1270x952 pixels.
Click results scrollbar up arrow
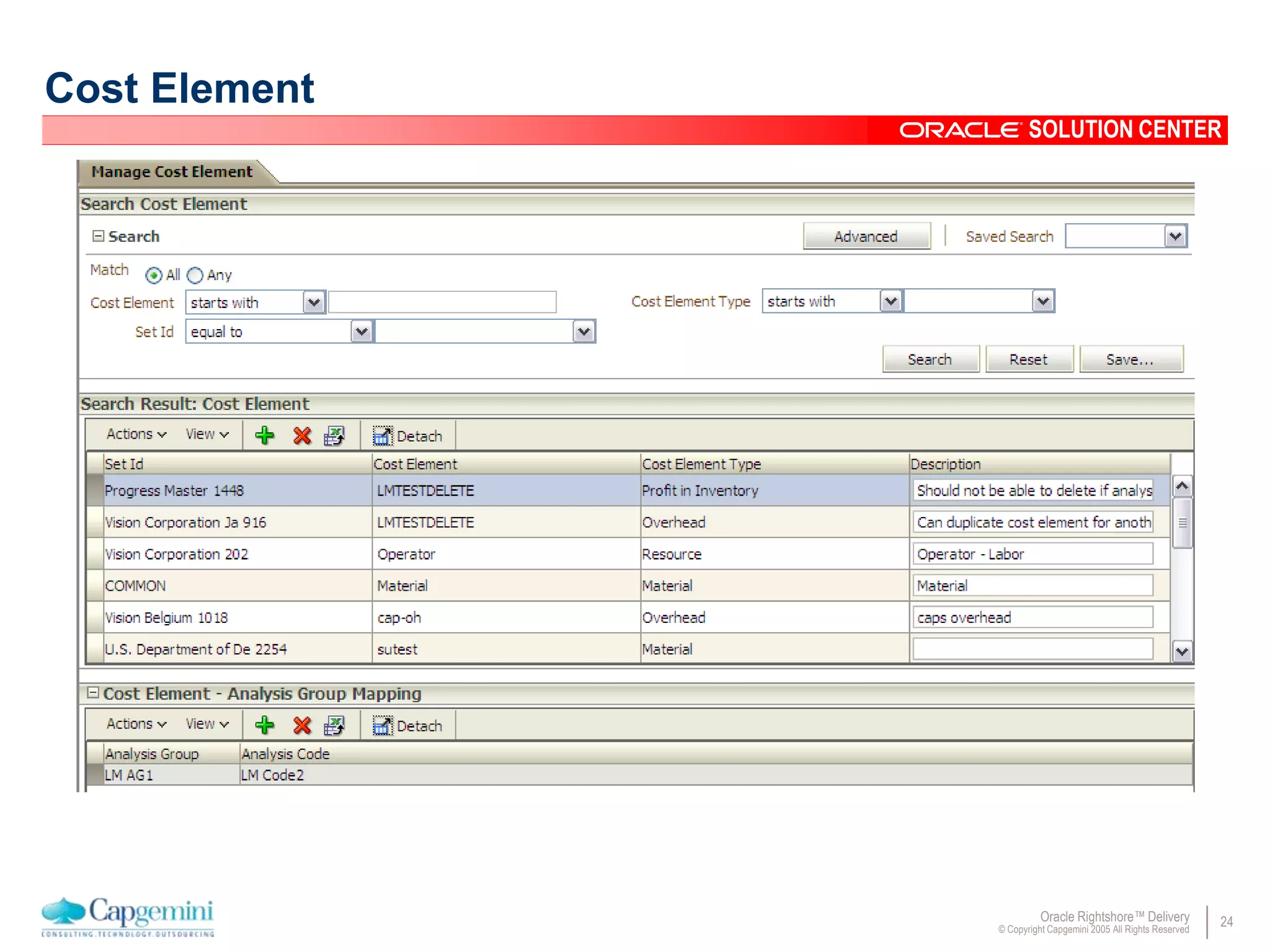point(1182,487)
